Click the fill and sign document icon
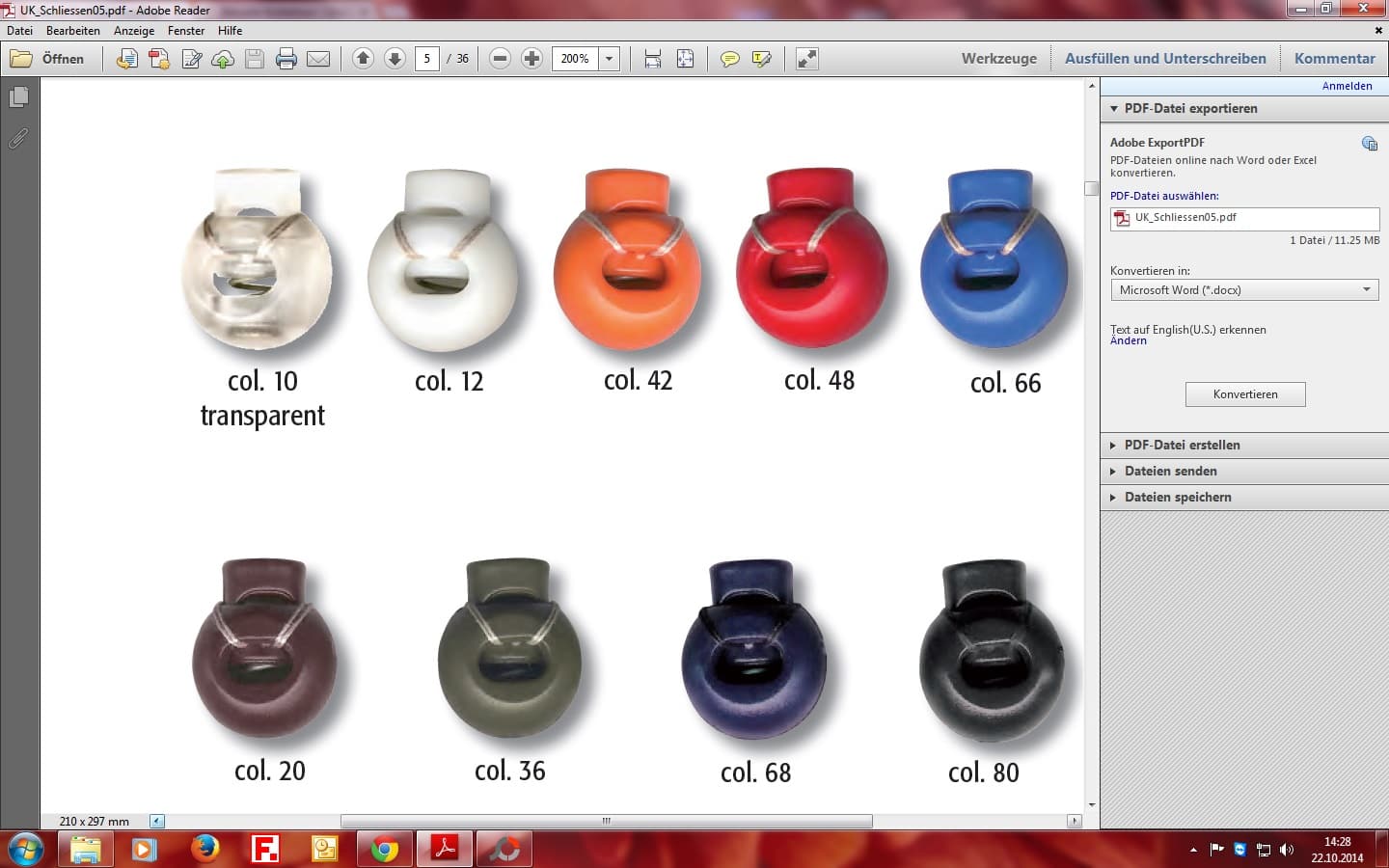The image size is (1389, 868). coord(191,59)
